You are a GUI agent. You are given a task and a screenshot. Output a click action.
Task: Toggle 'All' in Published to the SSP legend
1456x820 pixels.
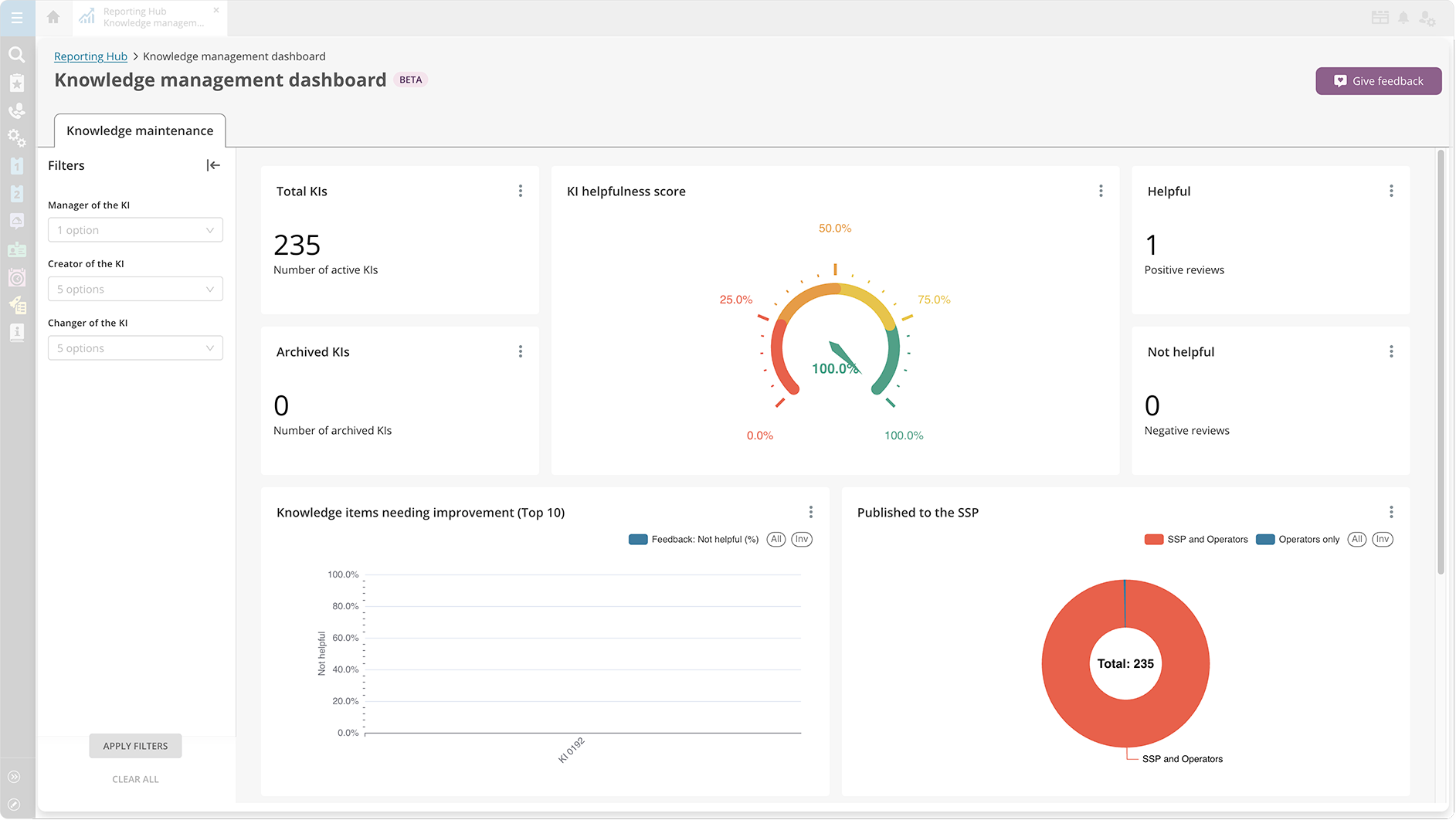point(1356,539)
